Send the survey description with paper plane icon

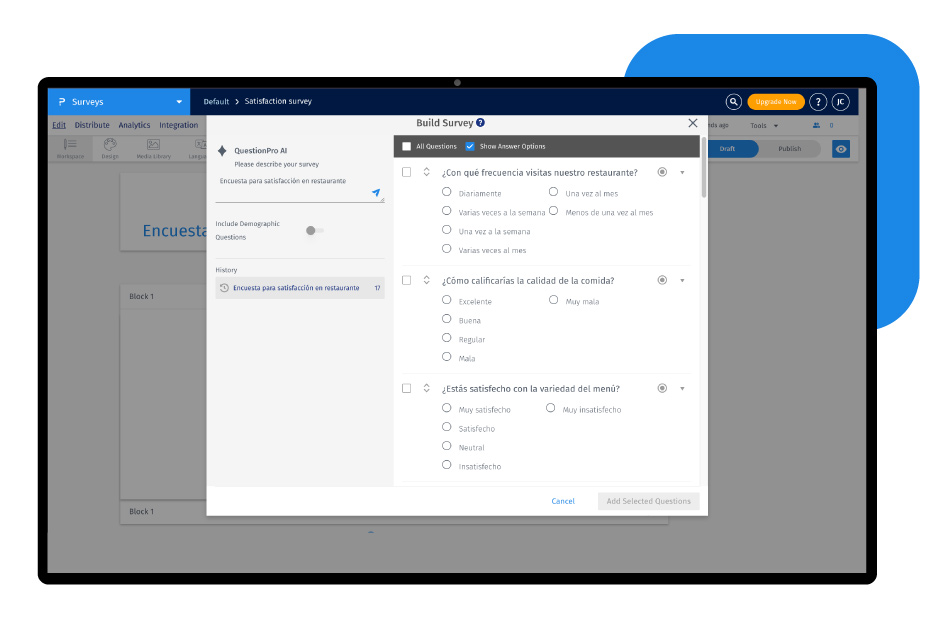[x=376, y=193]
